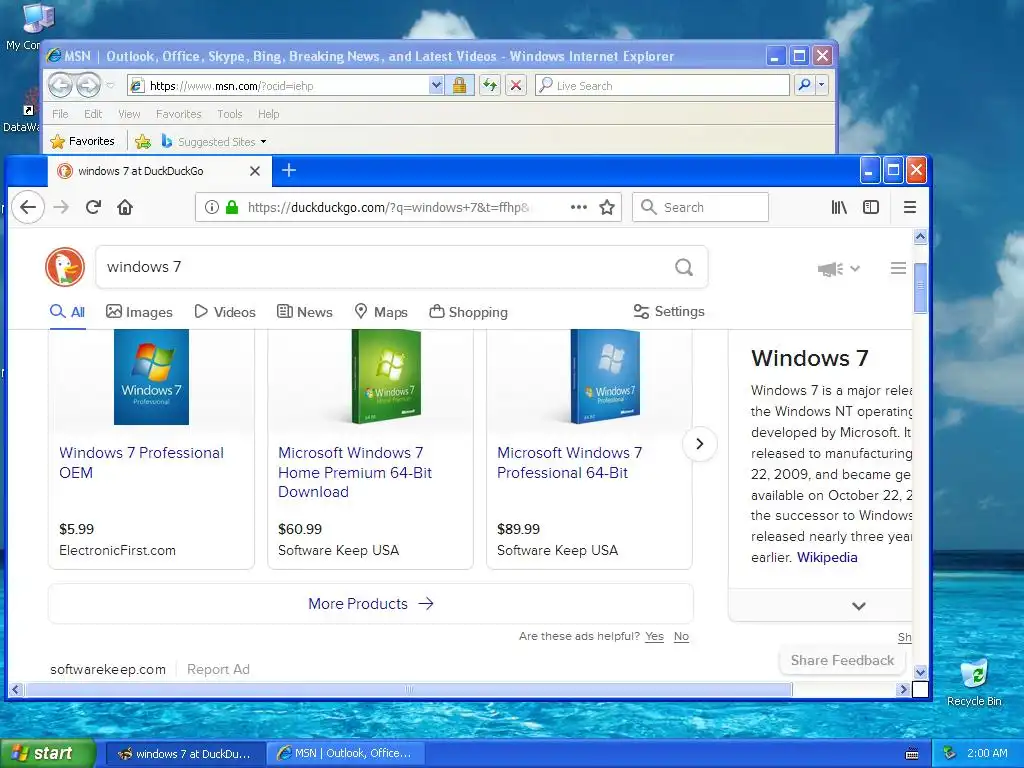Reload the DuckDuckGo page
The height and width of the screenshot is (768, 1024).
coord(93,208)
